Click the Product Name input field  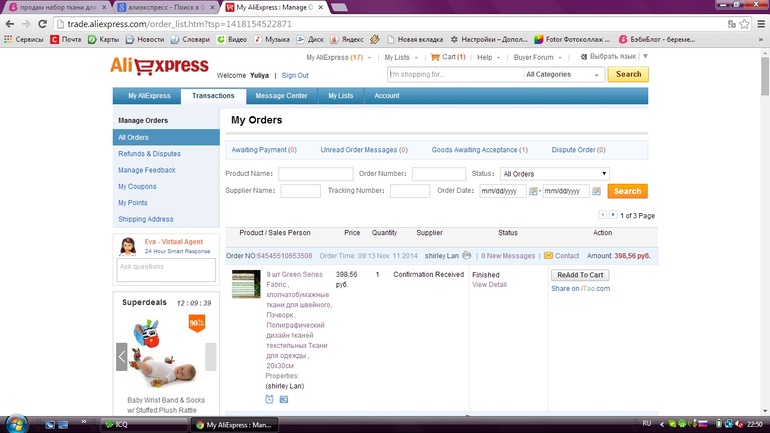click(315, 174)
